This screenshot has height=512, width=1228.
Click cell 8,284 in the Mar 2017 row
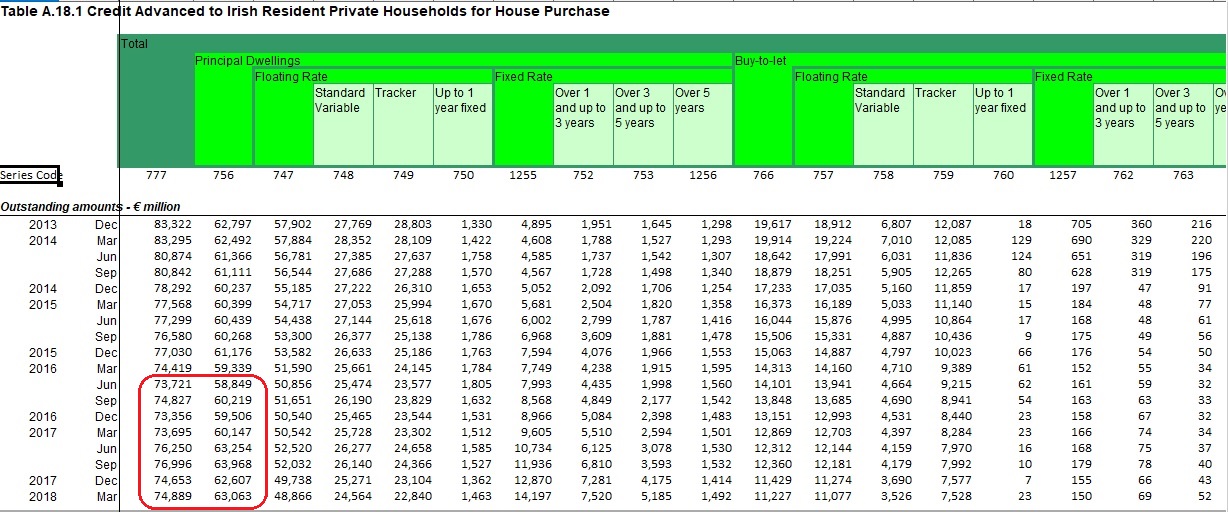pos(955,433)
